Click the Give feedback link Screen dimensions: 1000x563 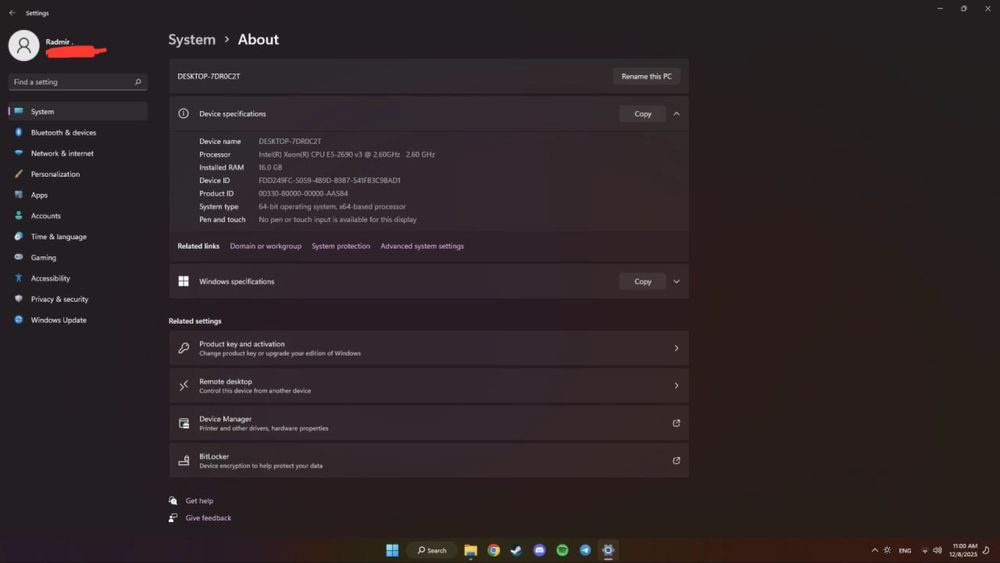(208, 518)
